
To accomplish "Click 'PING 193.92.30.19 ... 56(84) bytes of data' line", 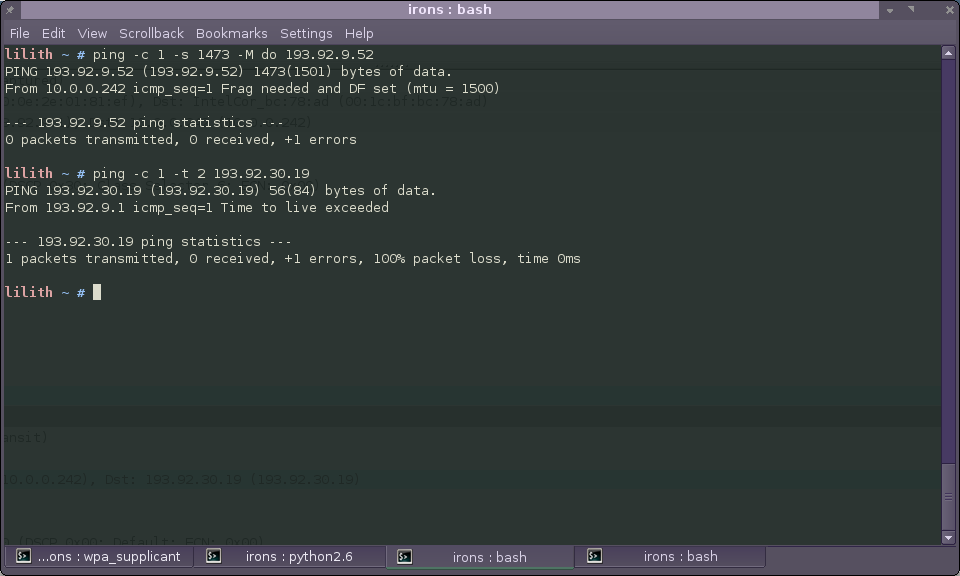I will [x=220, y=191].
